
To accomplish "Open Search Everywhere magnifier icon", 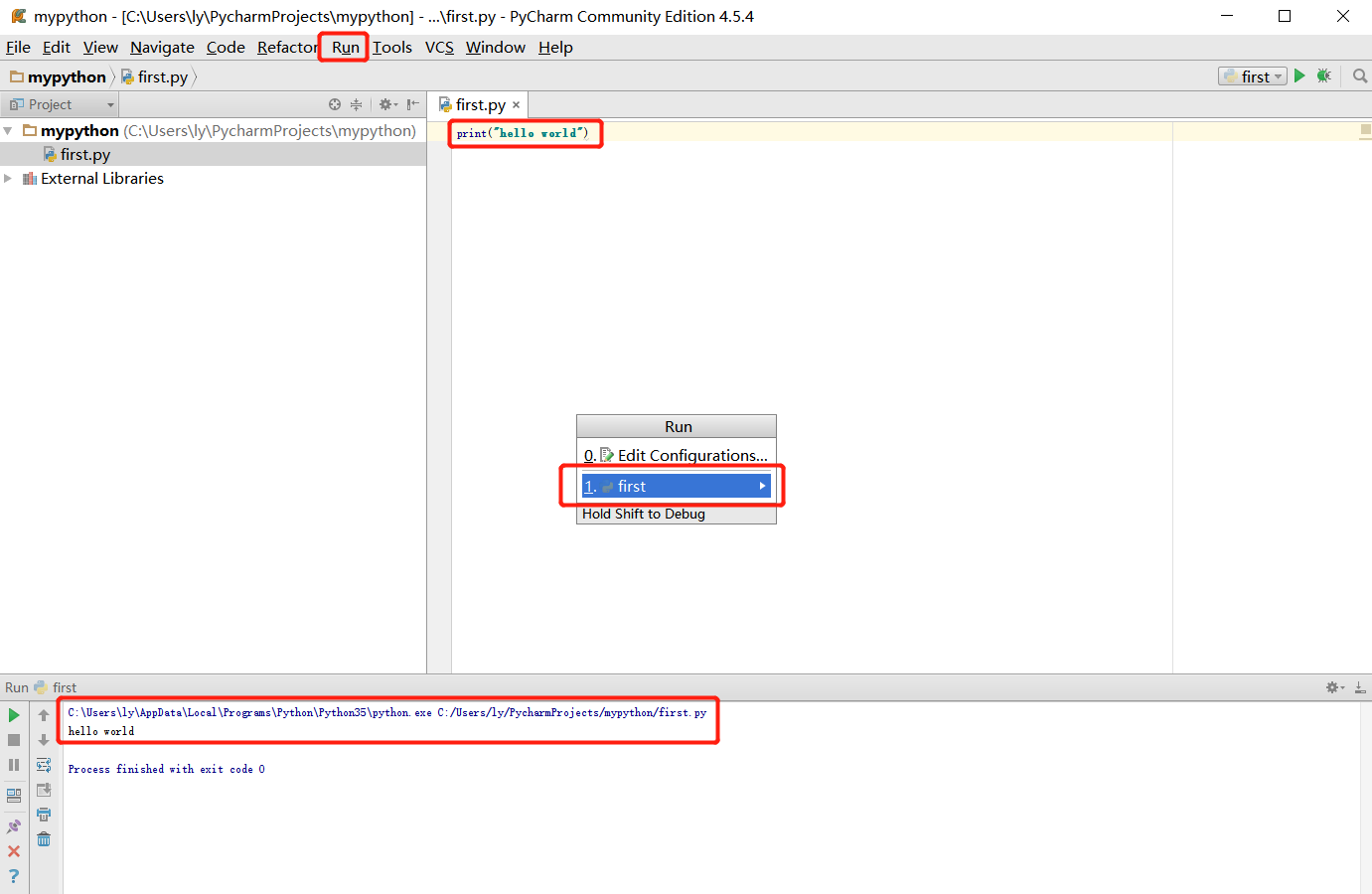I will click(x=1360, y=76).
